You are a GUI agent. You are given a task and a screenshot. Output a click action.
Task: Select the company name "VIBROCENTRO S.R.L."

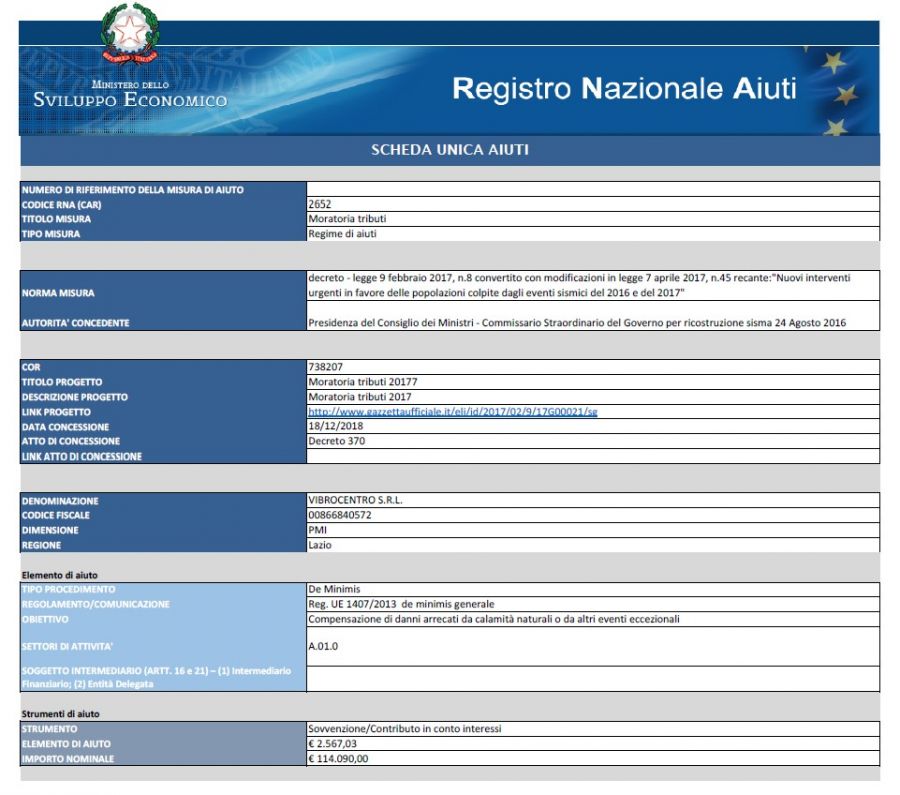pyautogui.click(x=355, y=500)
